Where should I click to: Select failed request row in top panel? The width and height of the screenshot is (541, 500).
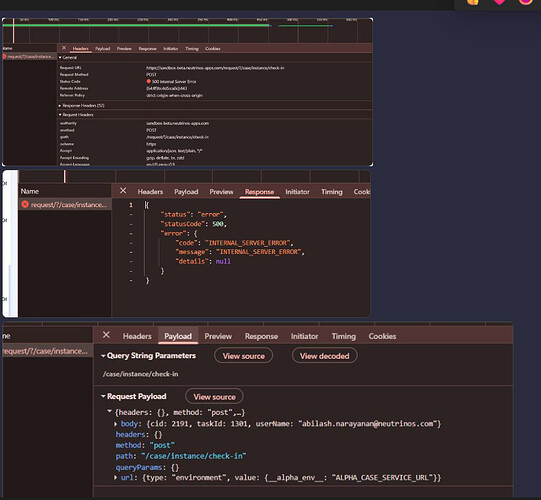[30, 57]
